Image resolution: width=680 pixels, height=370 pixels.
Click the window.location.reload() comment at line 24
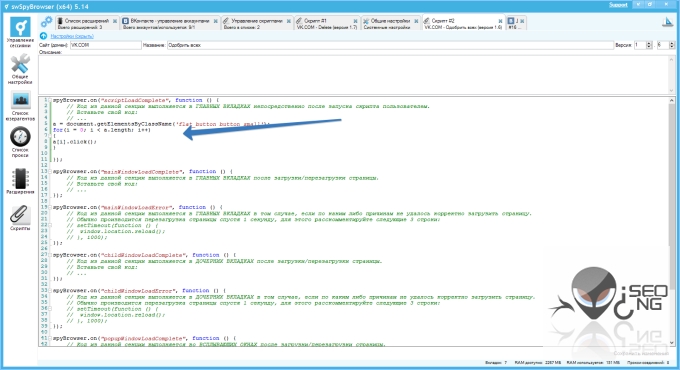pyautogui.click(x=116, y=231)
